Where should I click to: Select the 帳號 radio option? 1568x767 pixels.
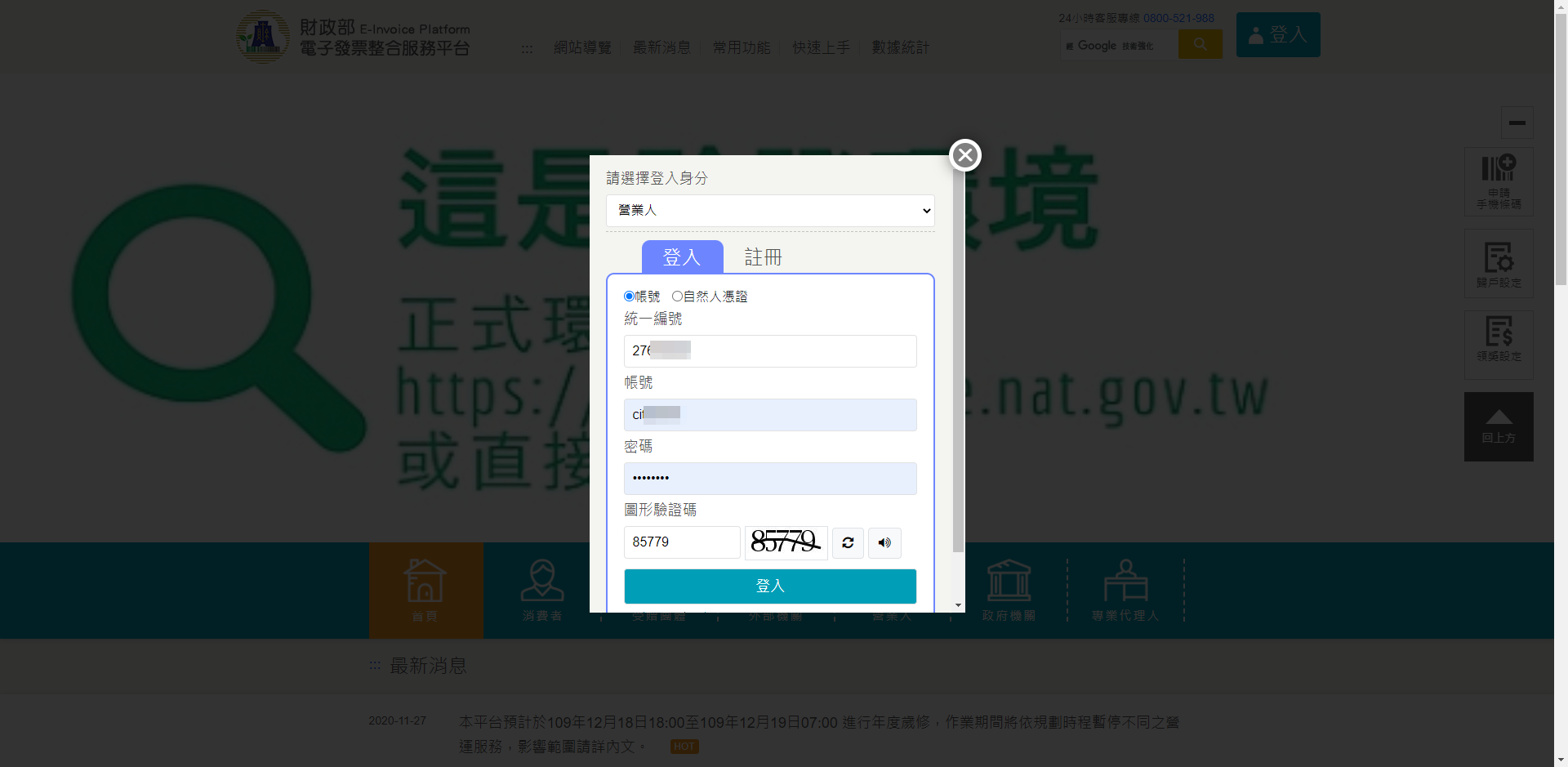coord(629,297)
